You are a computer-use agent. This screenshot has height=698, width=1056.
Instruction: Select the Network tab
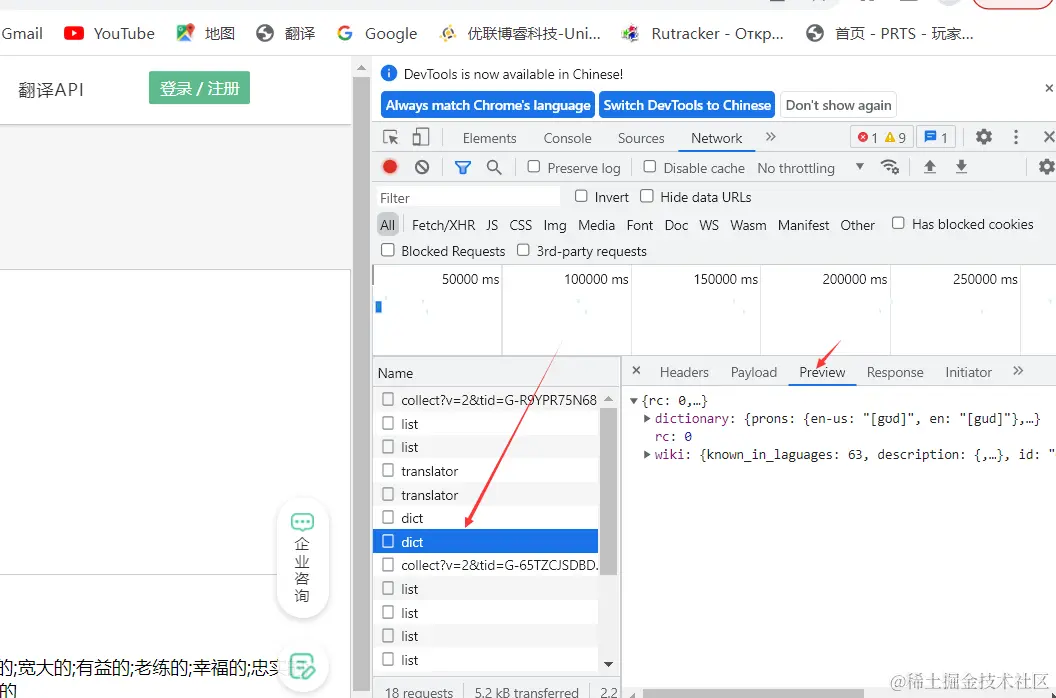[717, 138]
